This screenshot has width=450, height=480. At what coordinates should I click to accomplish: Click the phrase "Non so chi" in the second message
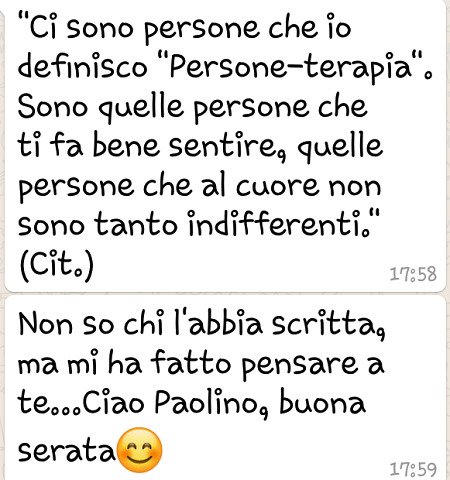pos(91,323)
